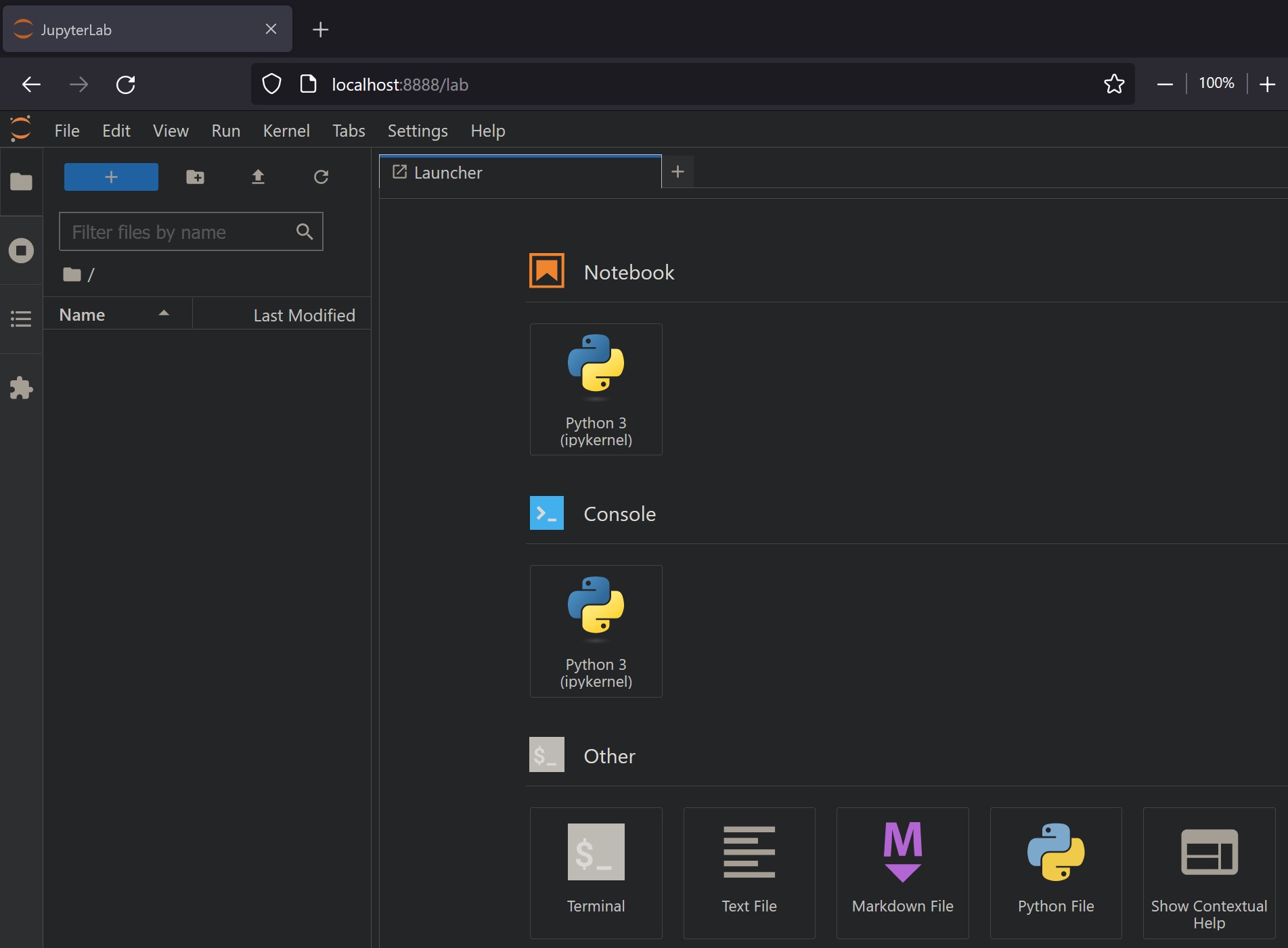
Task: Reload the browser page
Action: click(126, 85)
